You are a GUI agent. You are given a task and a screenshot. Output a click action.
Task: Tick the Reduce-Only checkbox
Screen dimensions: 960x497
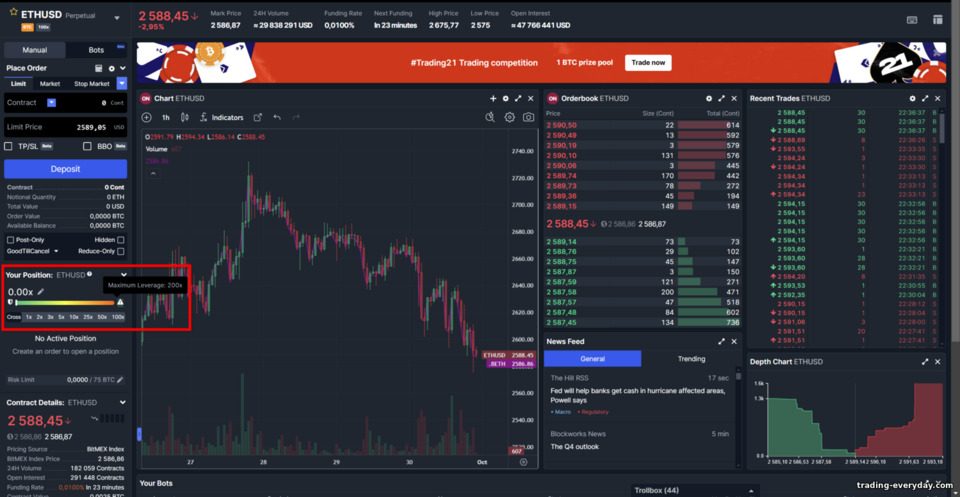[121, 251]
